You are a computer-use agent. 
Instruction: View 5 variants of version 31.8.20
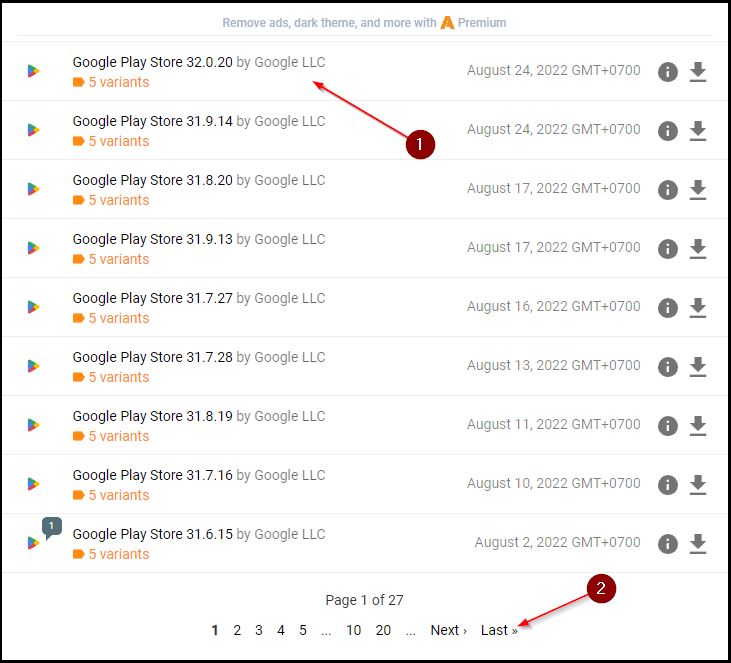tap(111, 200)
